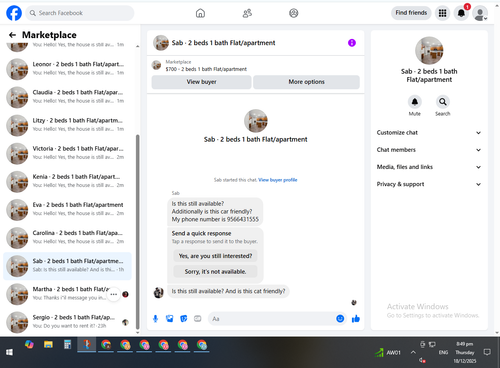This screenshot has width=500, height=368.
Task: Open the apps grid menu icon
Action: 442,13
